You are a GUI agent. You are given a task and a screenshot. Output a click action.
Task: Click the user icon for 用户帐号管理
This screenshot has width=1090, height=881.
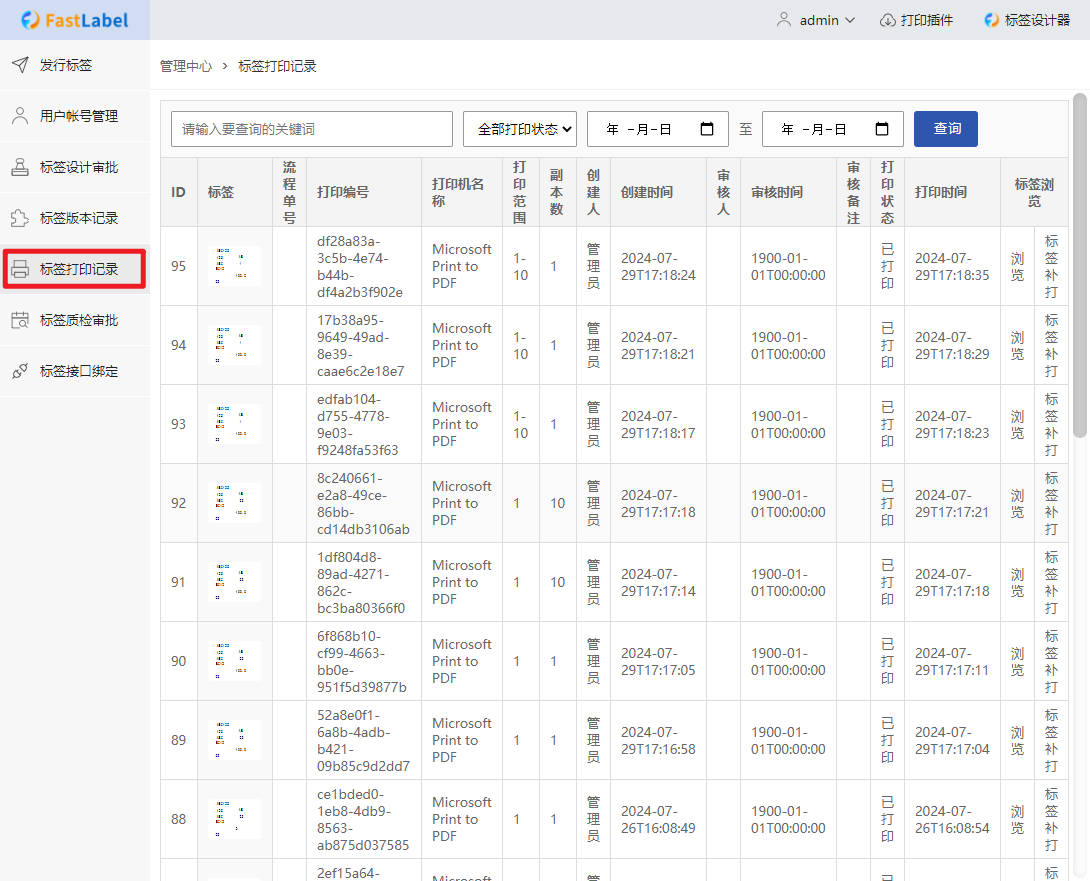coord(20,116)
